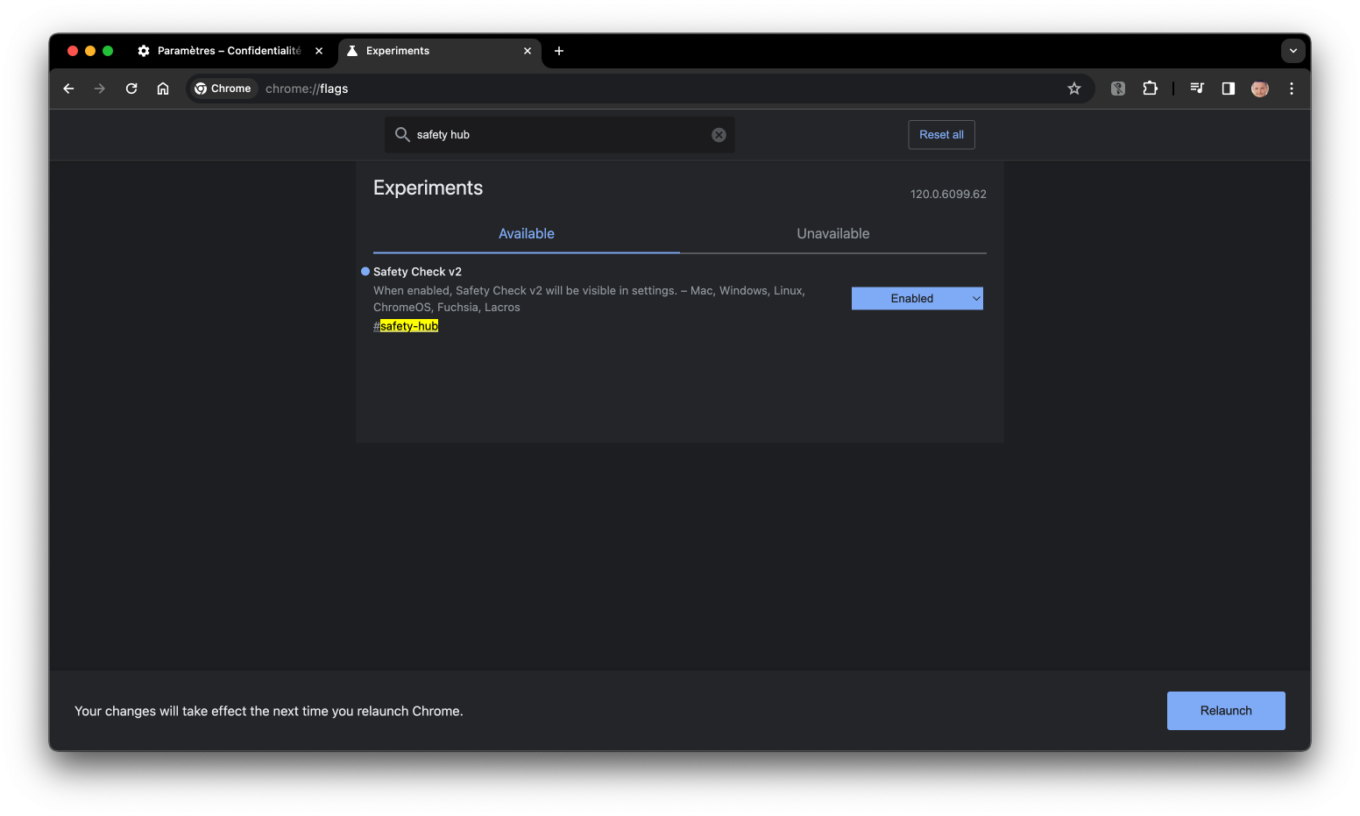Open the tab search chevron

[x=1293, y=51]
